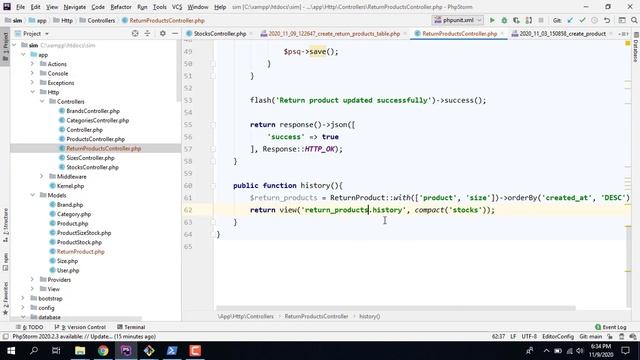This screenshot has height=360, width=640.
Task: Hide the Project panel
Action: click(x=175, y=33)
